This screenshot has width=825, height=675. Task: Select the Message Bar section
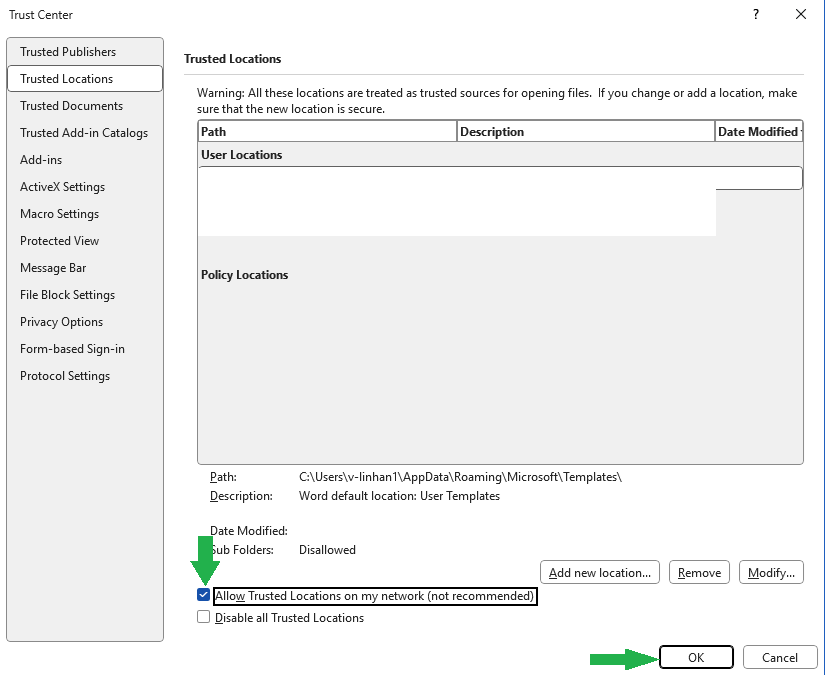pos(85,268)
